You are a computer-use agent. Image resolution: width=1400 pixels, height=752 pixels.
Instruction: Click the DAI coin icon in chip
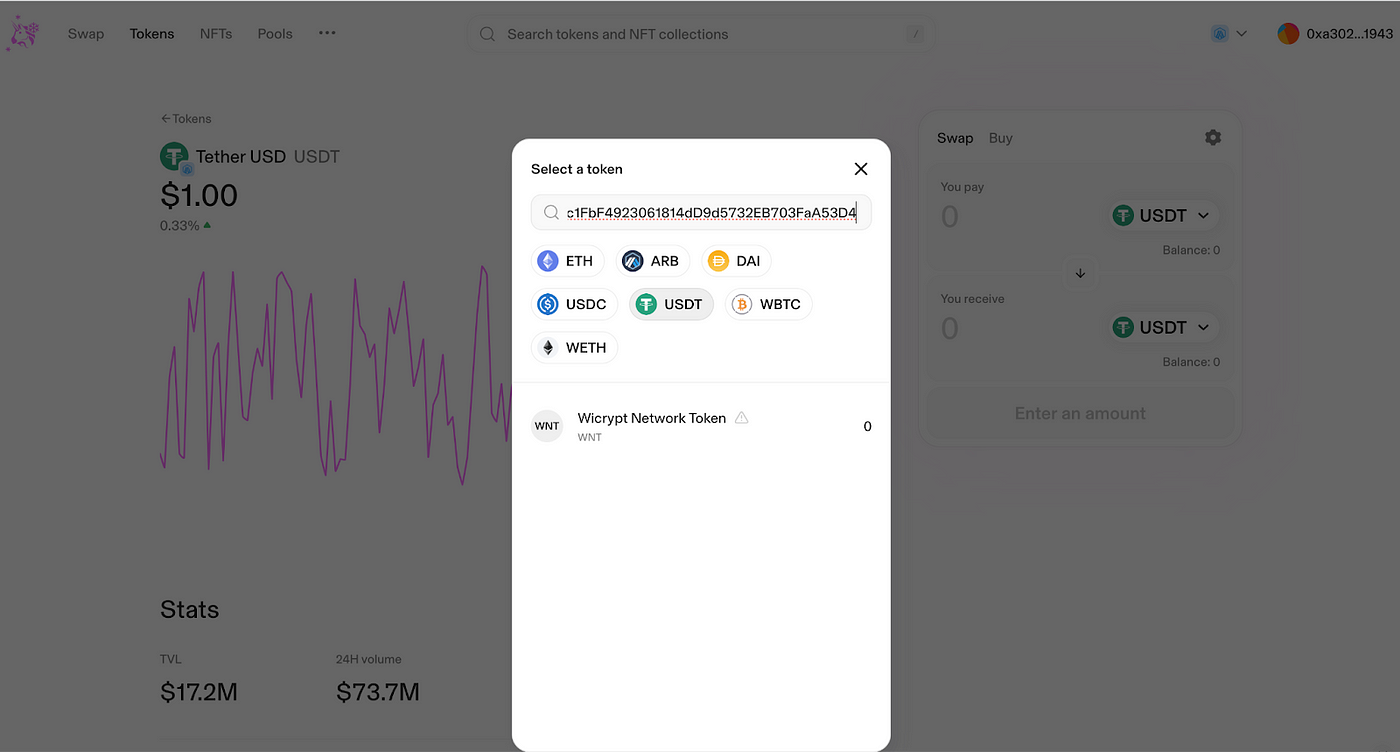tap(718, 261)
